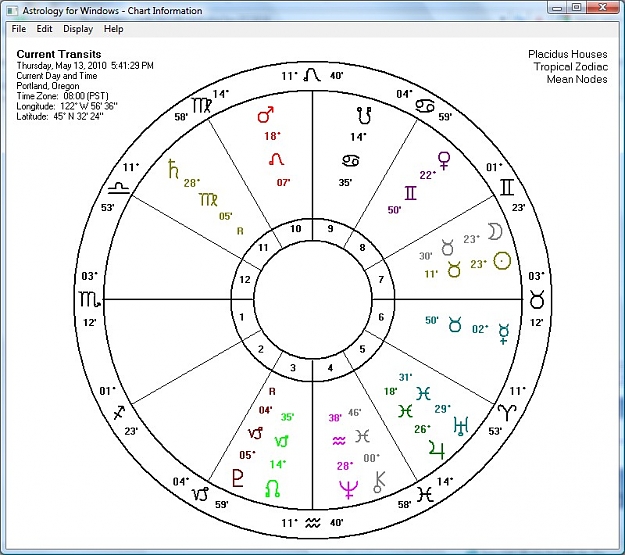625x555 pixels.
Task: Click house number 1 in the inner ring
Action: [242, 317]
